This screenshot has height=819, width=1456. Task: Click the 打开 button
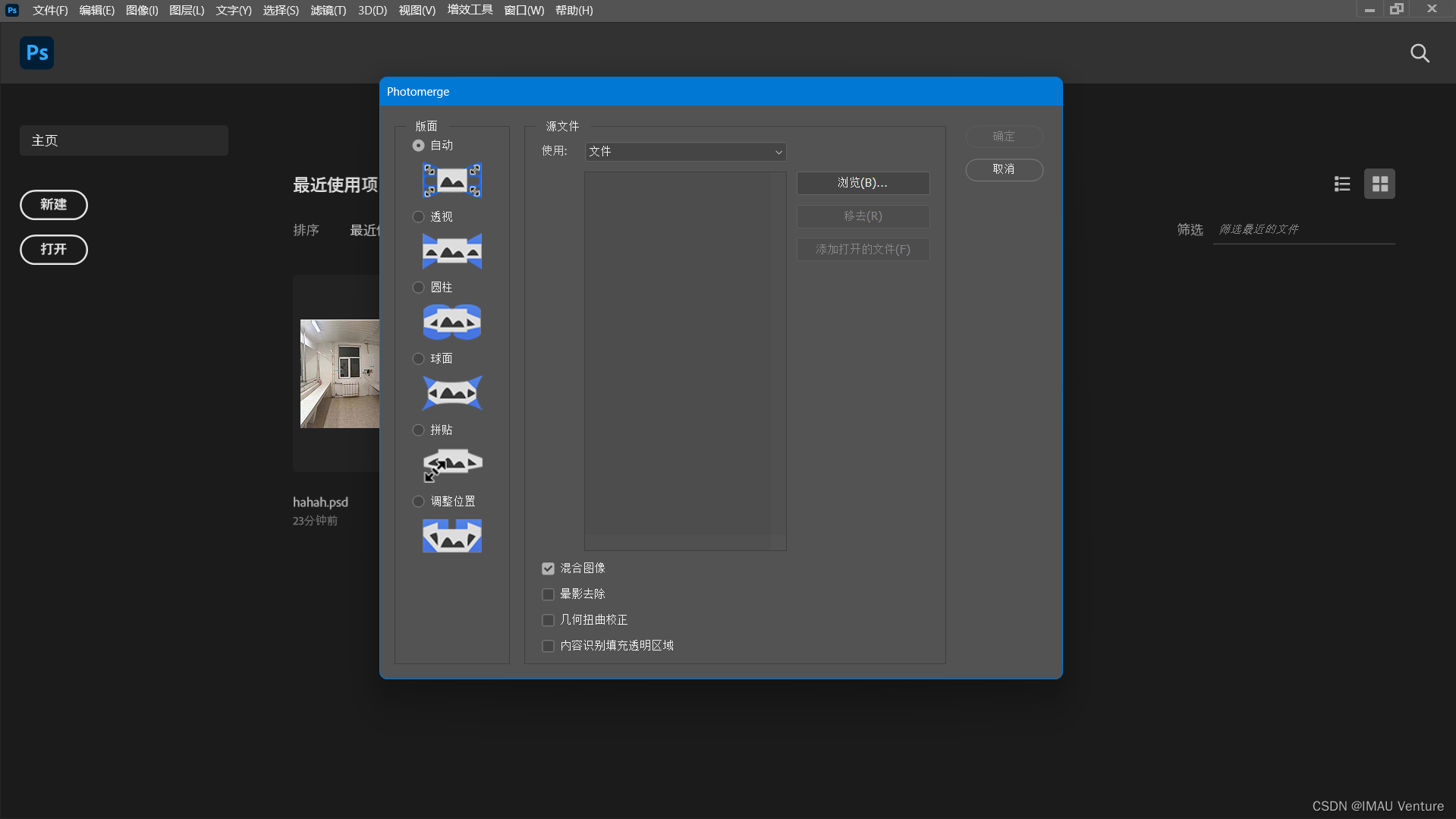[54, 250]
